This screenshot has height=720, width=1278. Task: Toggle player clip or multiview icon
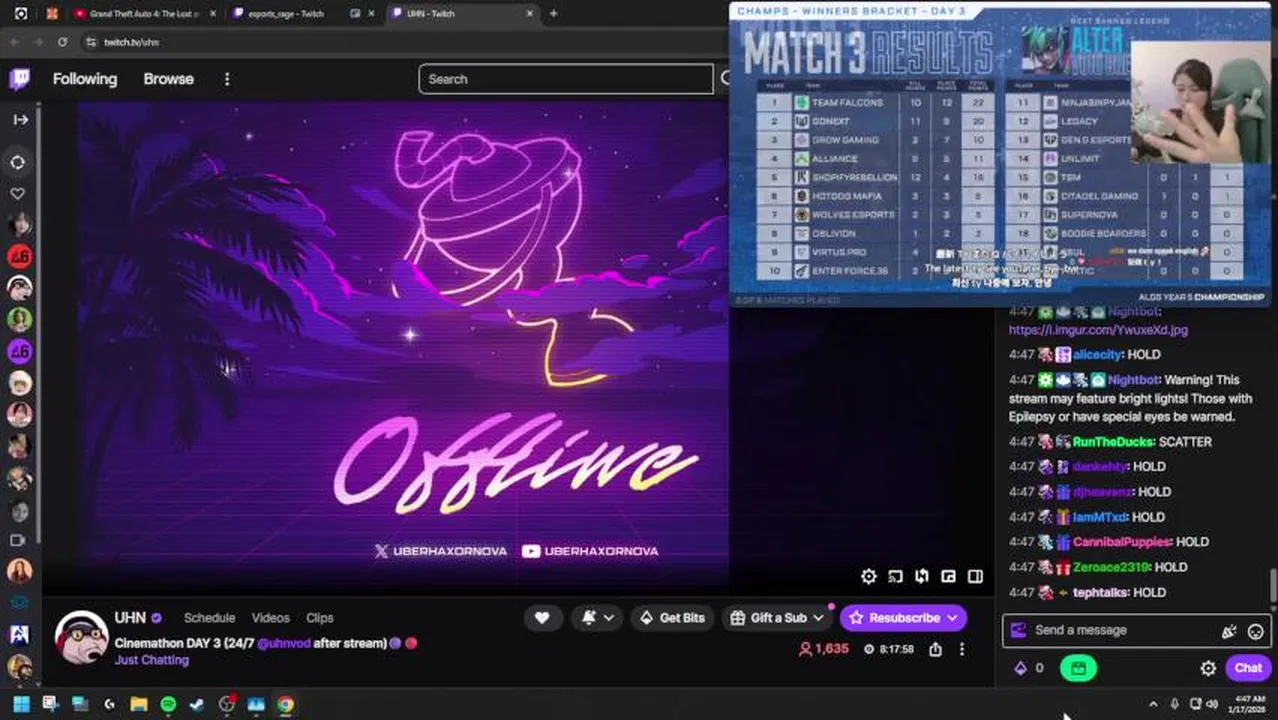pyautogui.click(x=921, y=576)
